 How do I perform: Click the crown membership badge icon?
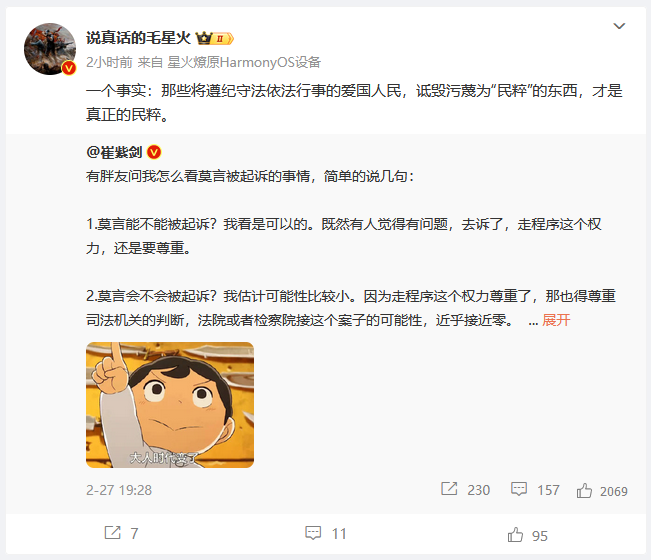coord(204,38)
